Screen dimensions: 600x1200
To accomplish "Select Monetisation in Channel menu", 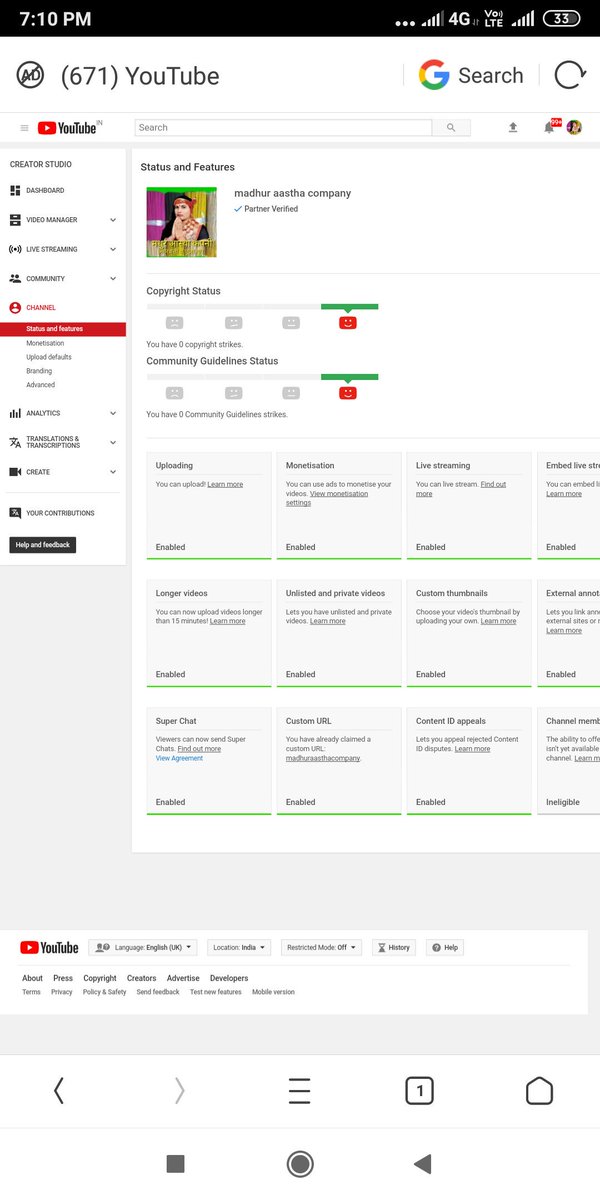I will (x=45, y=343).
